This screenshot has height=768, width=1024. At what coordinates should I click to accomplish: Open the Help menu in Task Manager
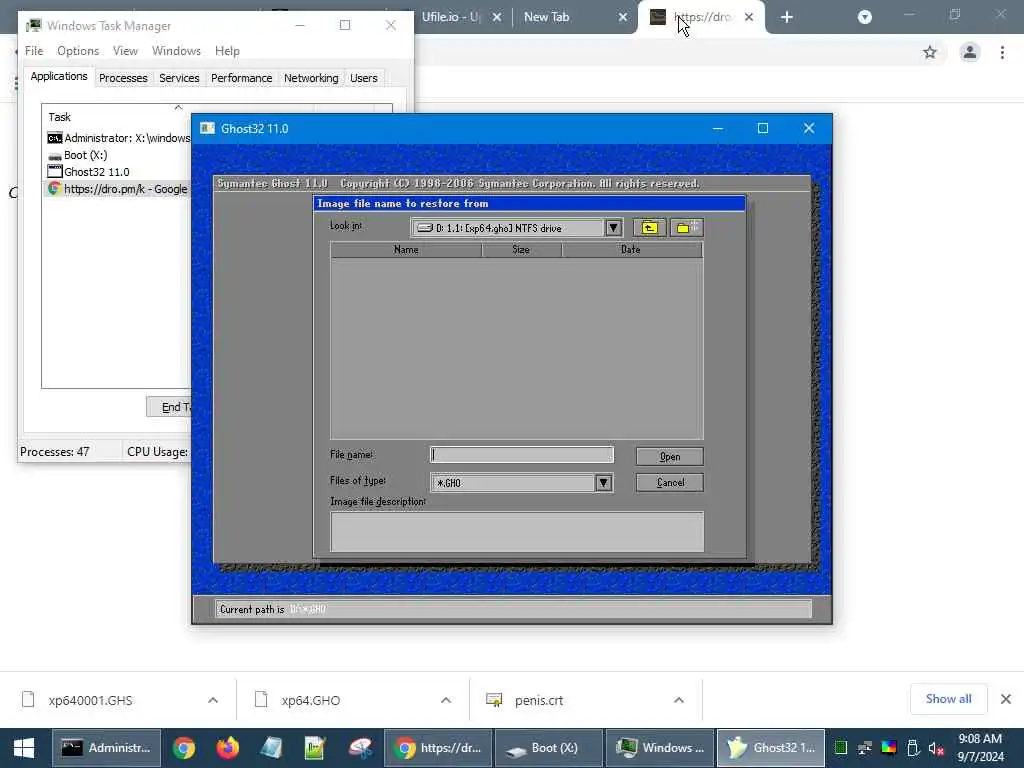click(x=227, y=51)
